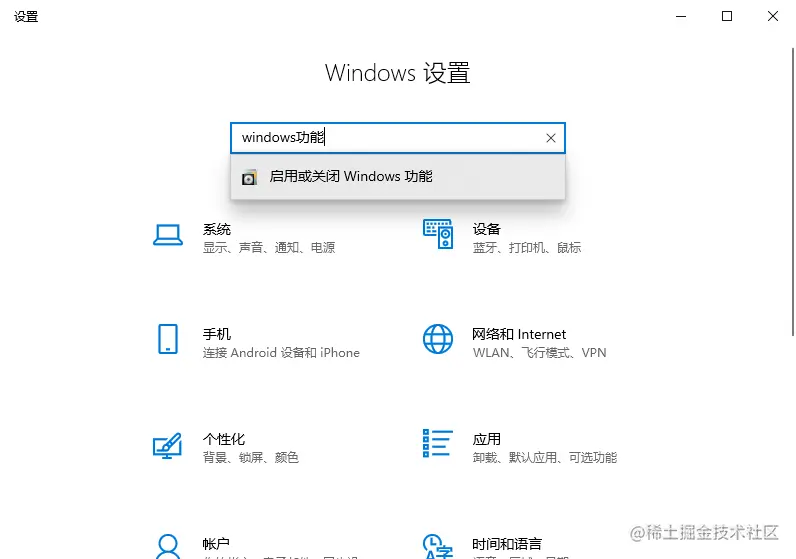
Task: Minimize the 设置 window
Action: click(x=681, y=16)
